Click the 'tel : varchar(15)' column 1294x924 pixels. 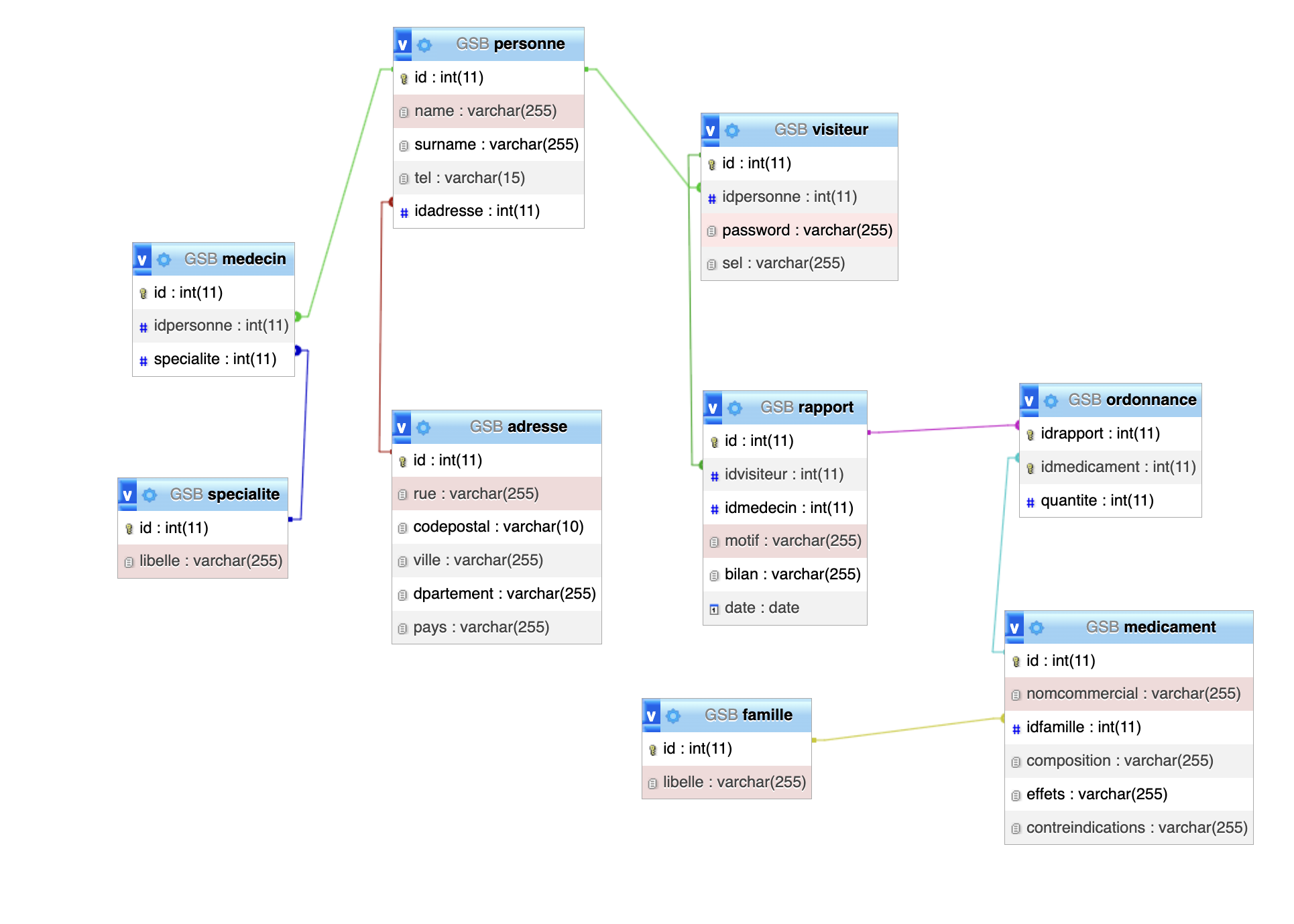point(489,178)
